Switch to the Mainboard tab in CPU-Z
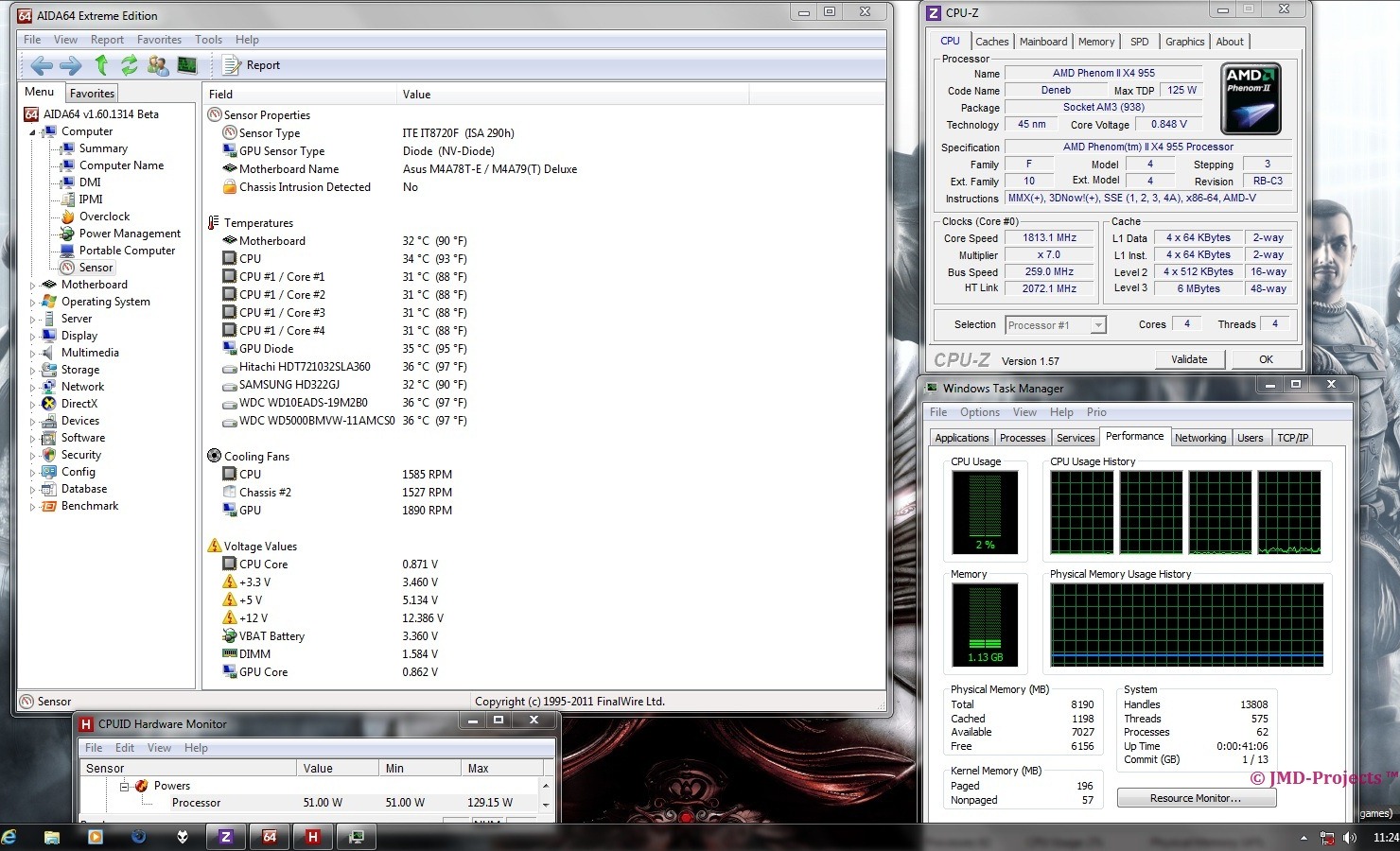1400x851 pixels. [1043, 42]
